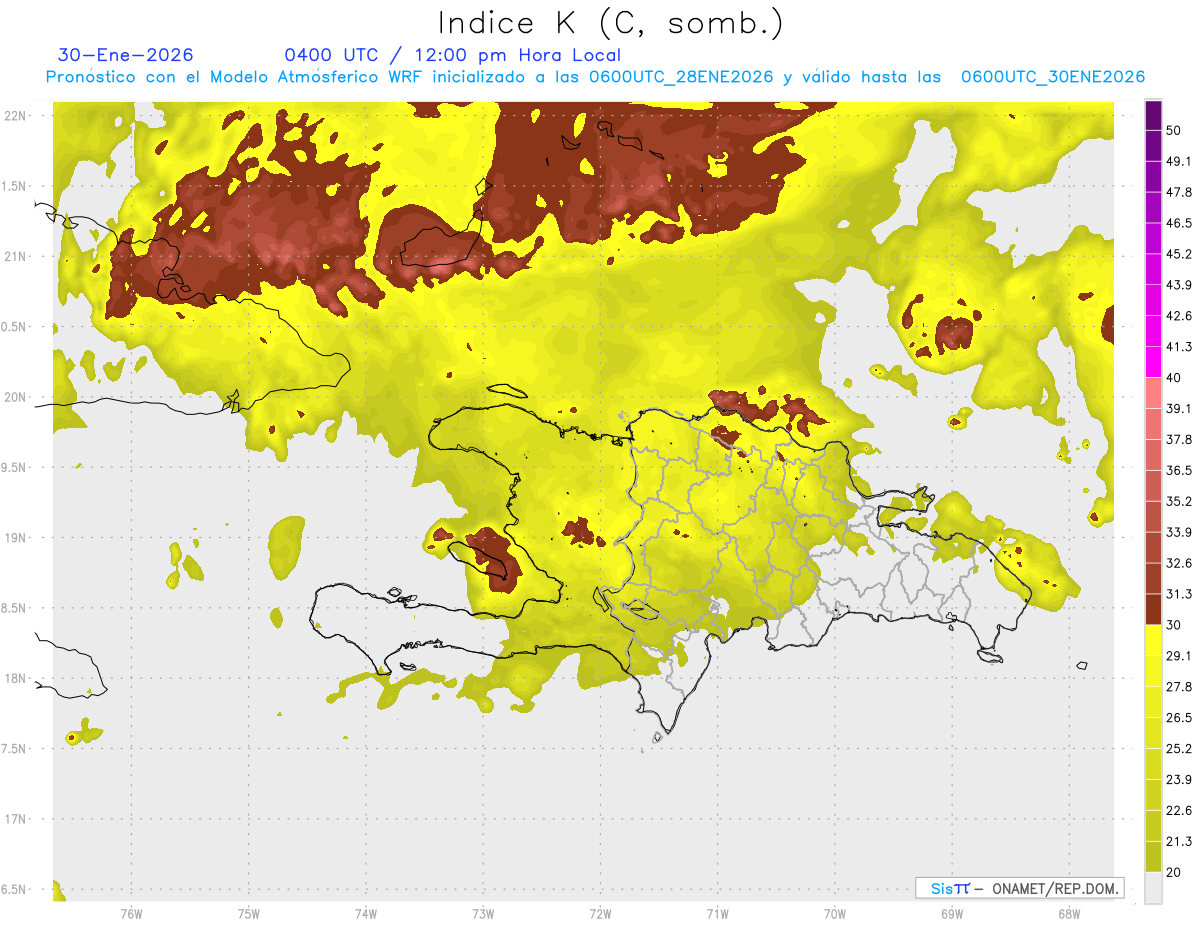Click the '17N' latitude label
The width and height of the screenshot is (1200, 927).
(x=16, y=820)
